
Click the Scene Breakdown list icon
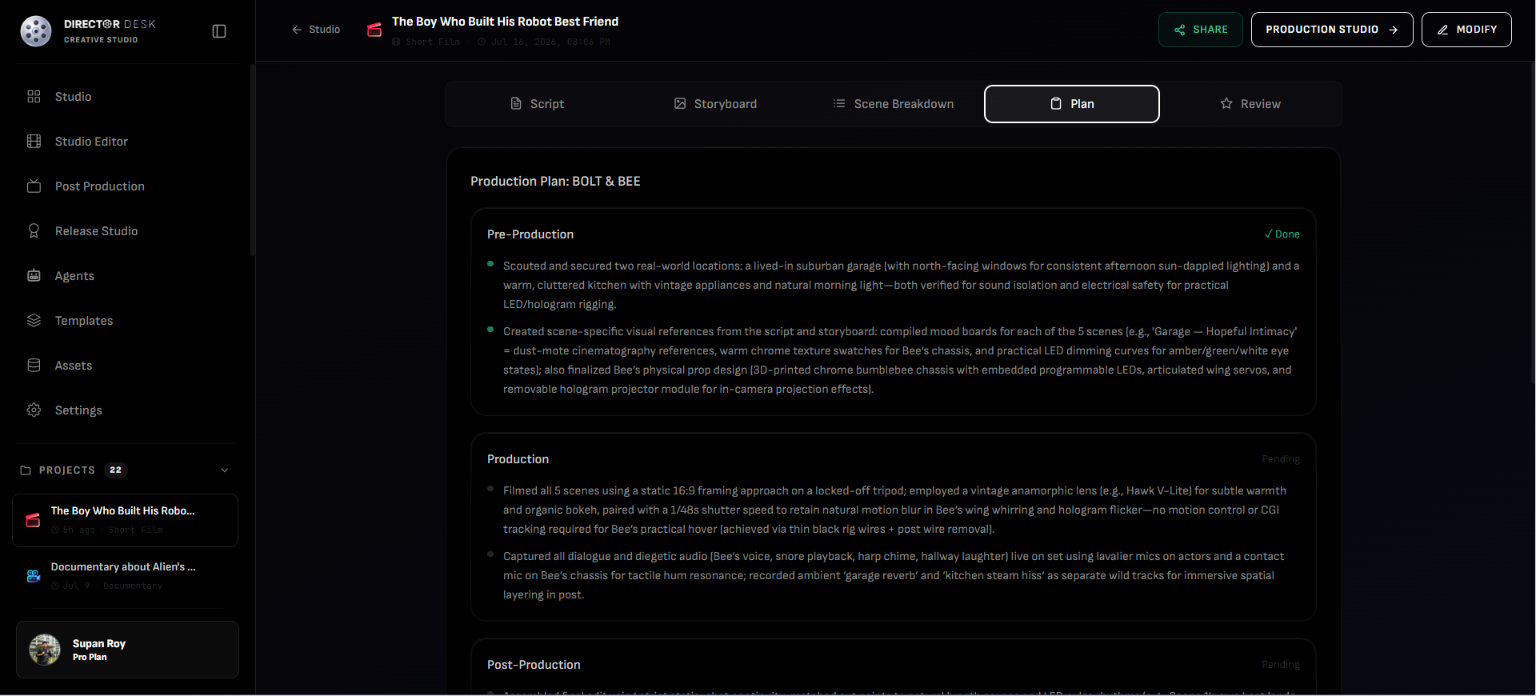click(x=840, y=104)
